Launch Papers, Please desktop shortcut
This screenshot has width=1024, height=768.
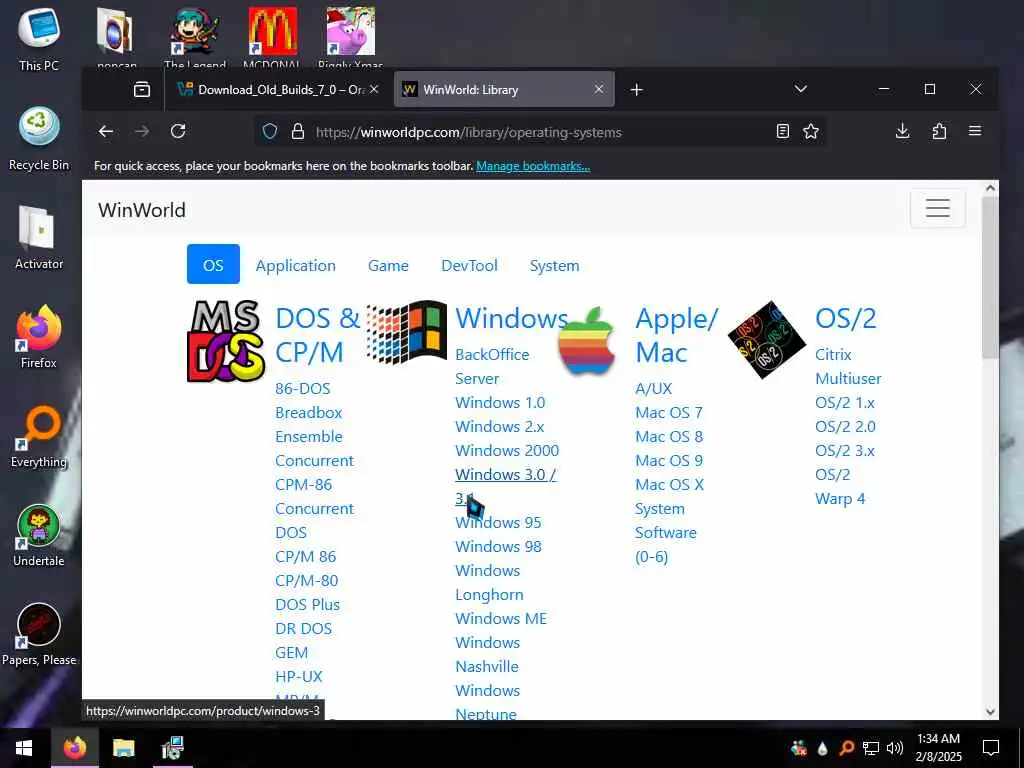click(x=39, y=635)
